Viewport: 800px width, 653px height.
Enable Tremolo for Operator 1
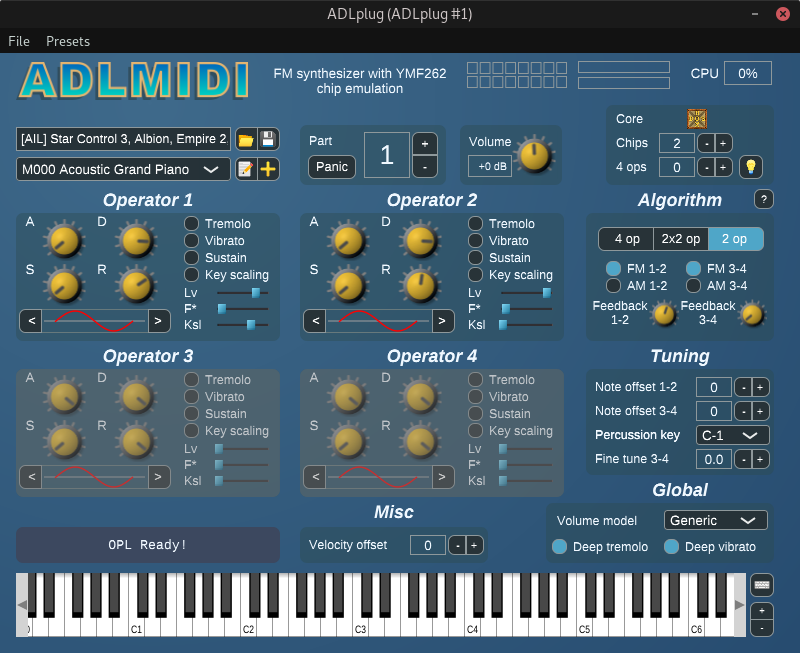click(x=193, y=224)
